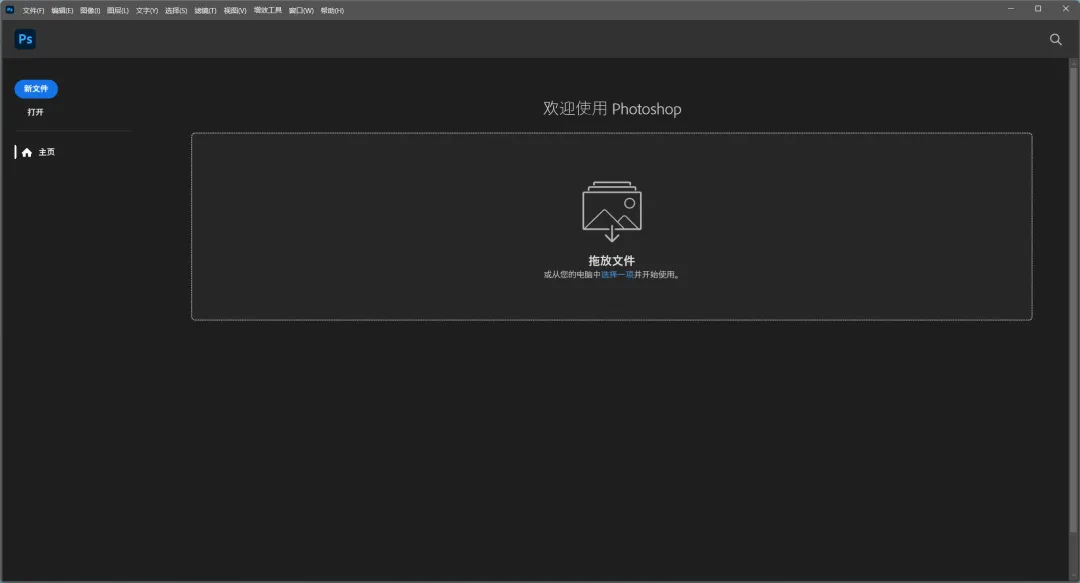Open the 窗口(W) menu

[x=301, y=10]
